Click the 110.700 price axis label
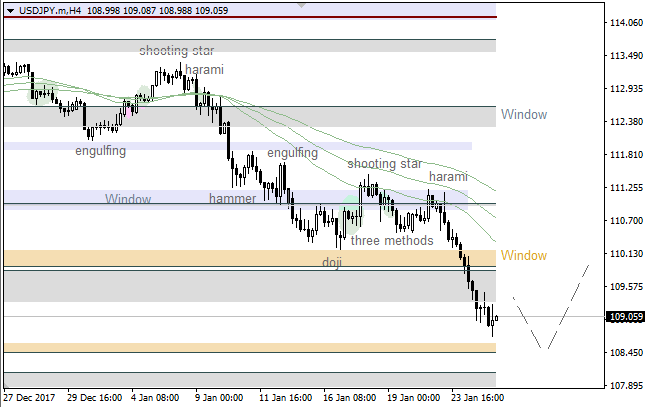This screenshot has width=645, height=407. click(626, 221)
